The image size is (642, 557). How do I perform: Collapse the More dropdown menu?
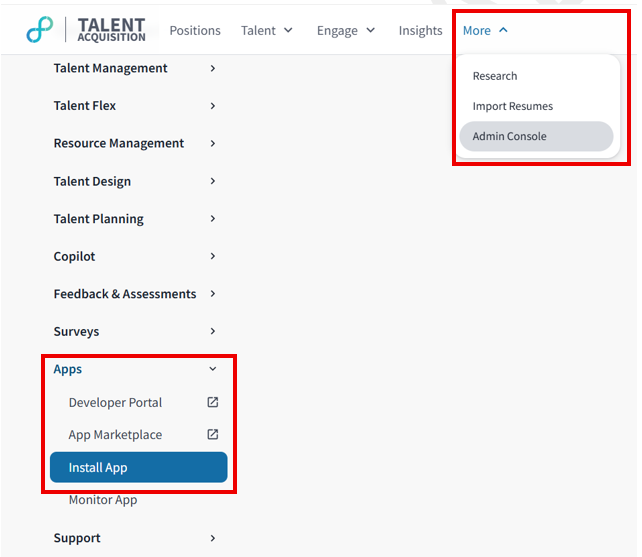pos(485,31)
